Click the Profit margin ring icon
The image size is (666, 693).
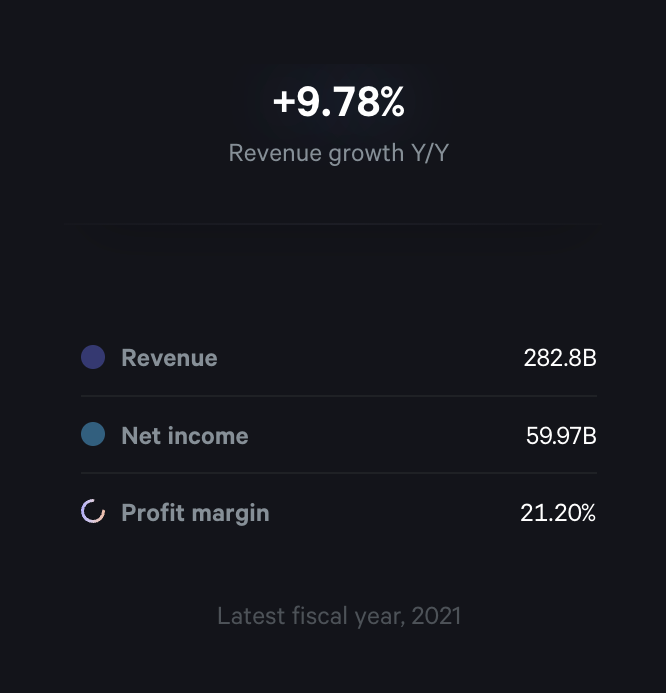tap(93, 513)
